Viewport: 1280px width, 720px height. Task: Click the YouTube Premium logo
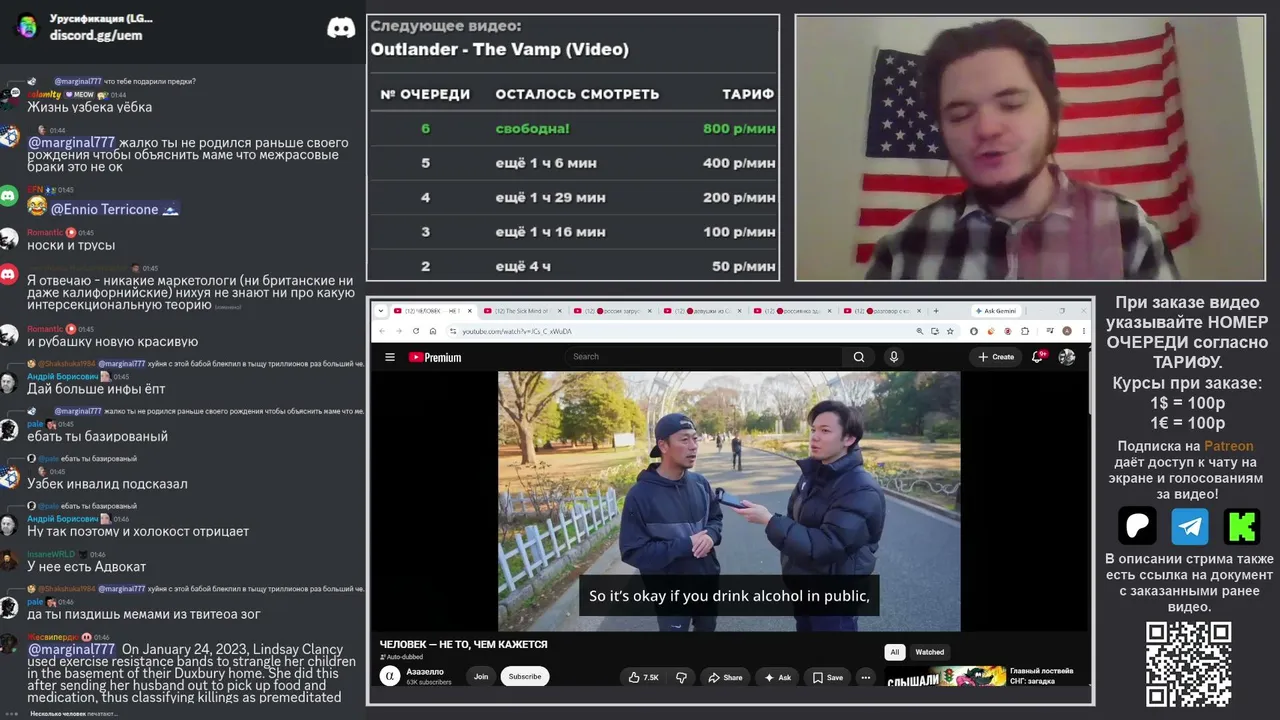pyautogui.click(x=435, y=357)
